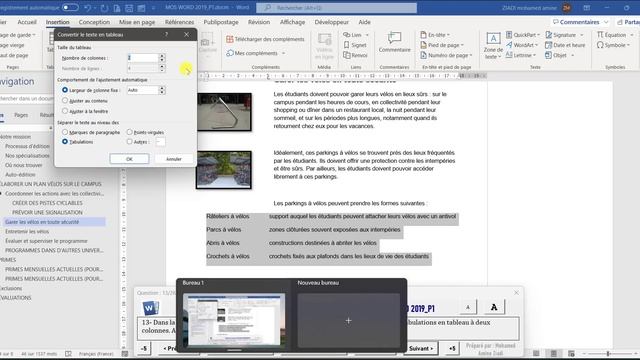Image resolution: width=640 pixels, height=360 pixels.
Task: Click the +5 skip-forward button
Action: (452, 348)
